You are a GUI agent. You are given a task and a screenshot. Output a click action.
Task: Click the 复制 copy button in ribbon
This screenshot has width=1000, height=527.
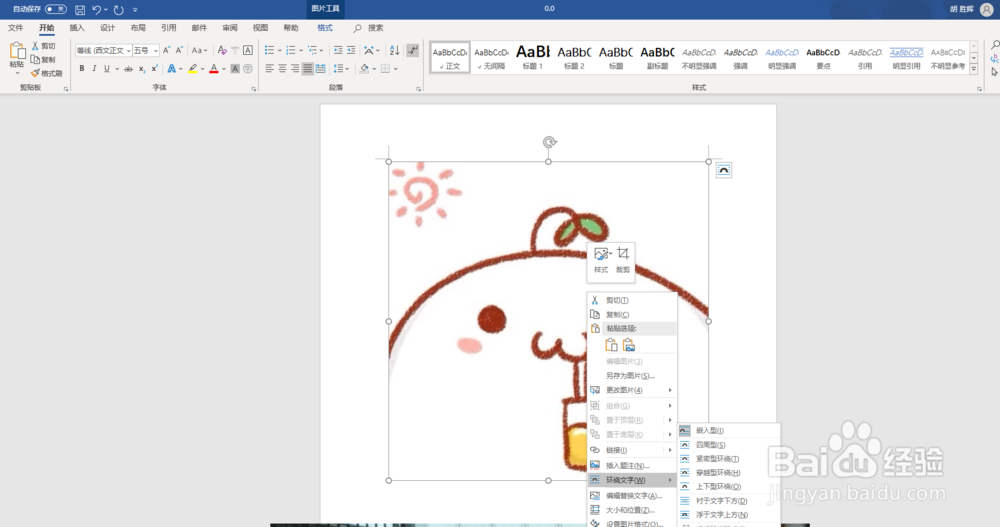[43, 59]
